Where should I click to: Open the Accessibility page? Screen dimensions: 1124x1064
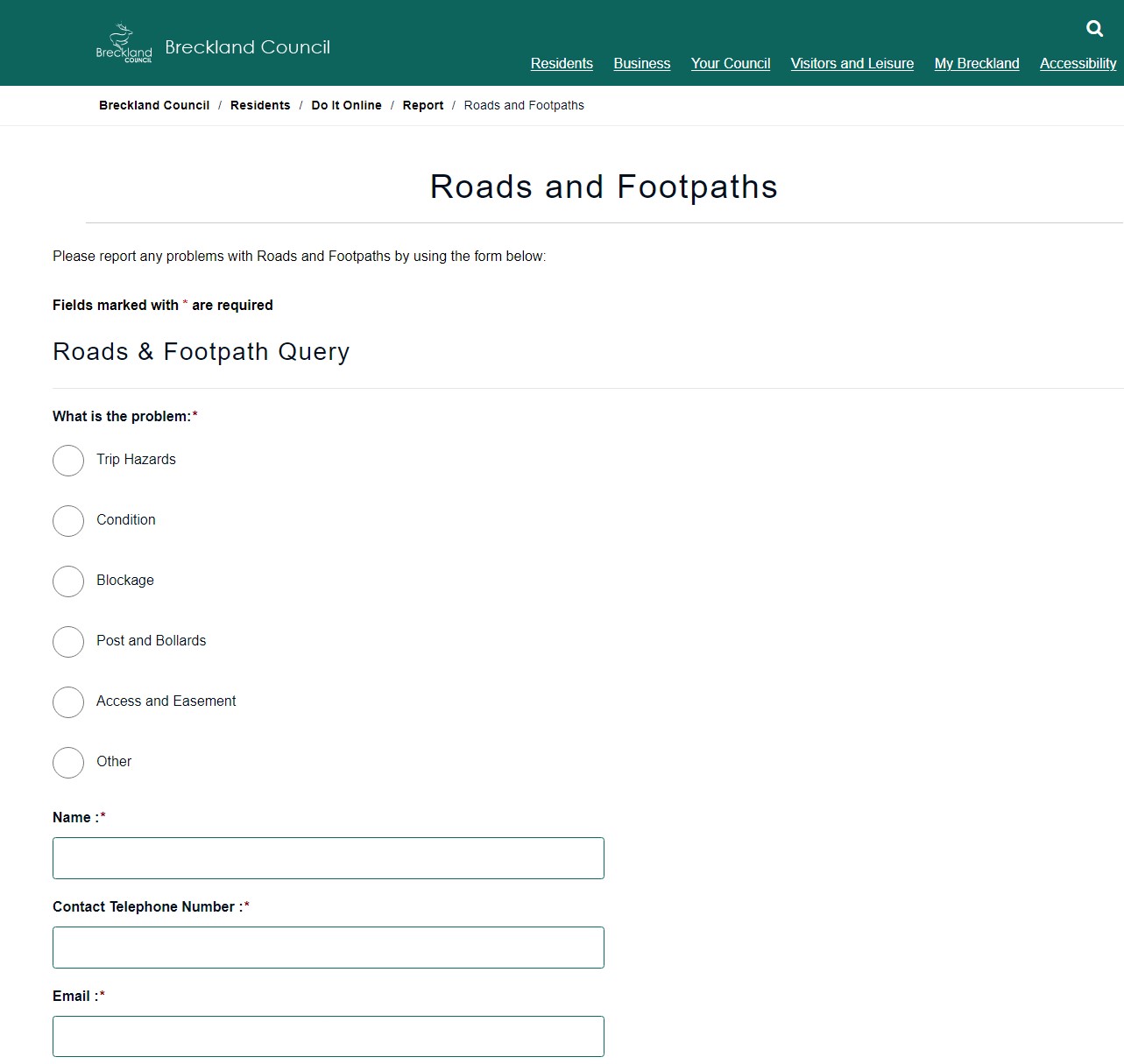point(1078,63)
